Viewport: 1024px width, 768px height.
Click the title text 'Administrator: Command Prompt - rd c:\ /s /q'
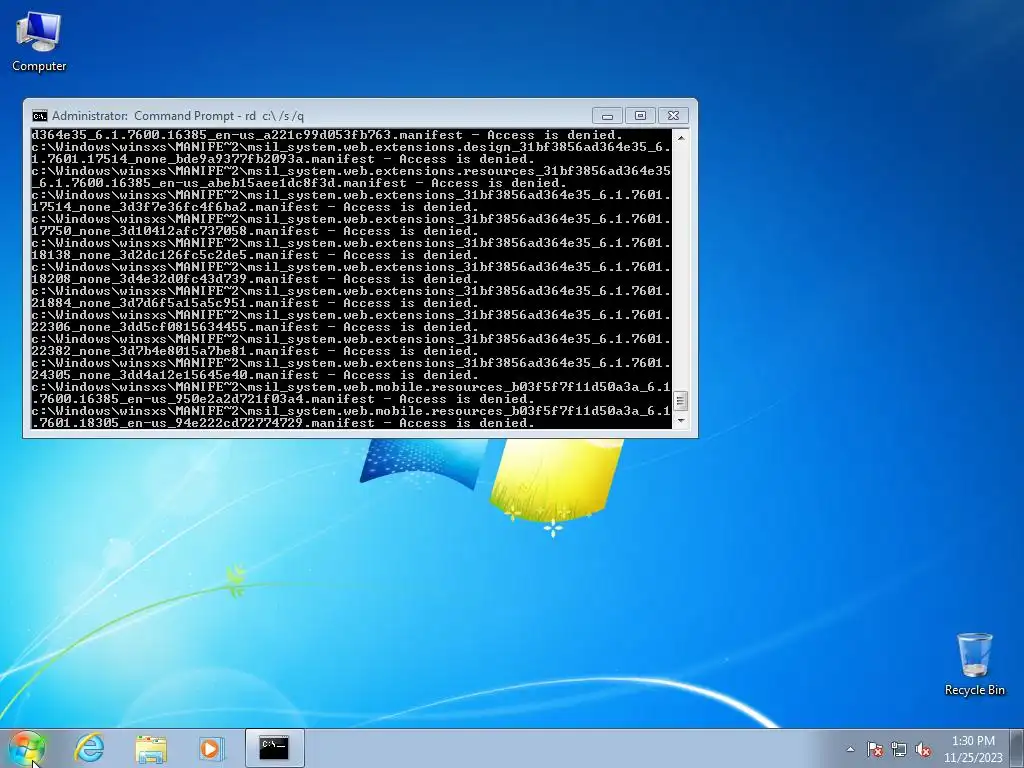point(178,116)
